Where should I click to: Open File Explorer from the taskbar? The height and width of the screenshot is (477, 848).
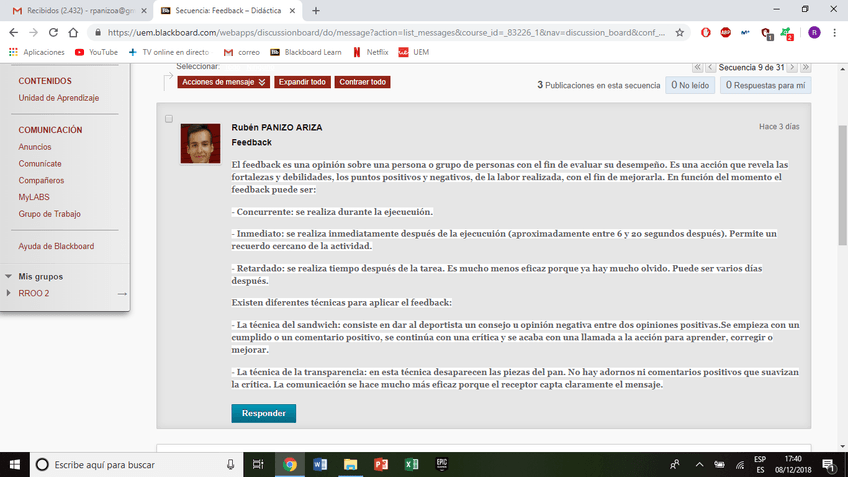[350, 465]
